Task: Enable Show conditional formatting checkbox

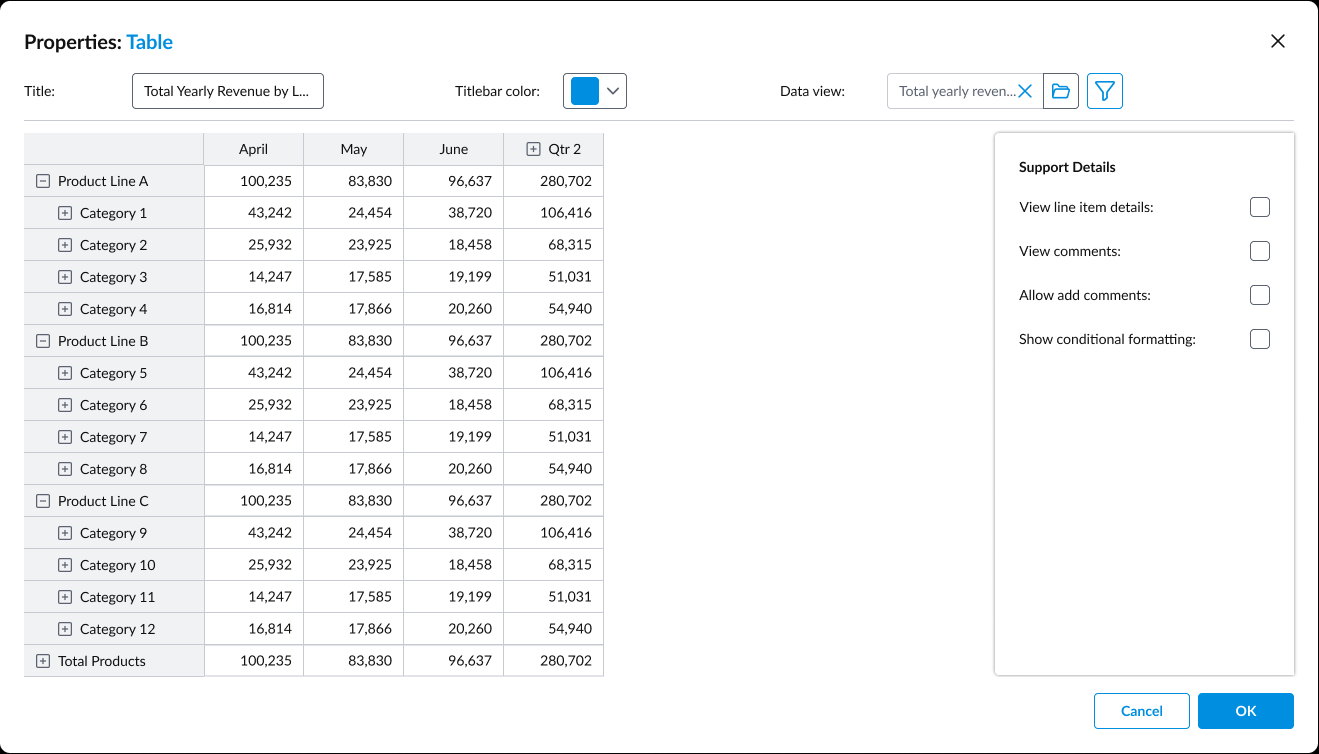Action: (1259, 339)
